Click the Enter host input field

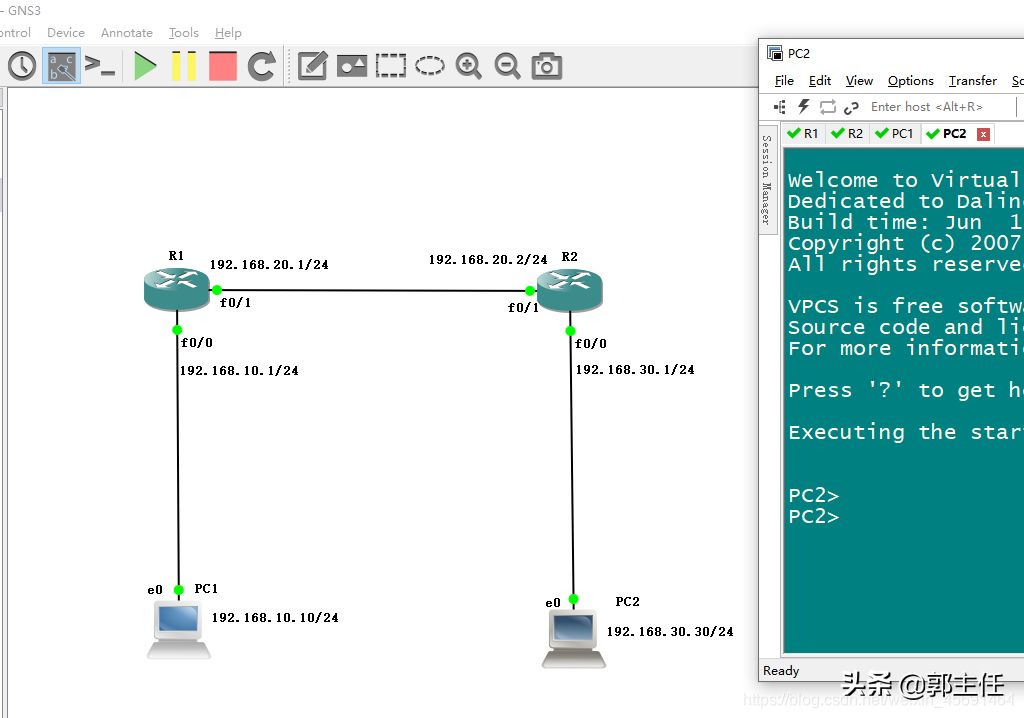tap(935, 107)
